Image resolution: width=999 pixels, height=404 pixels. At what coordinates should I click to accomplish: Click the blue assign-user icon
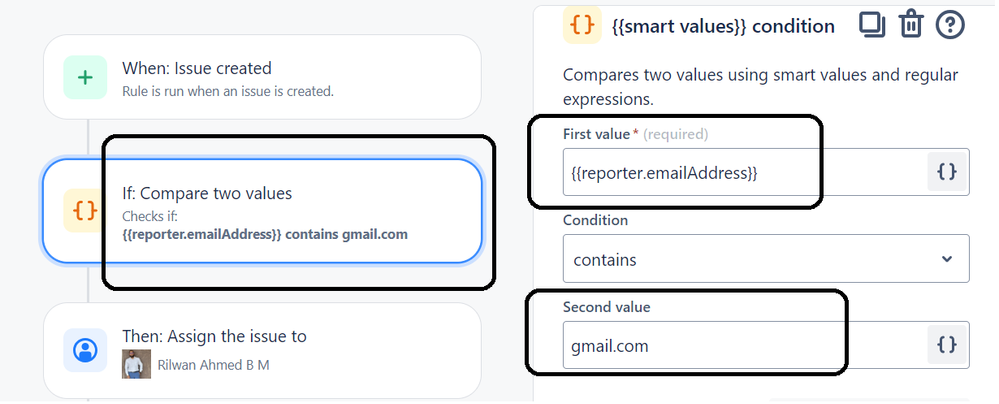(x=86, y=350)
